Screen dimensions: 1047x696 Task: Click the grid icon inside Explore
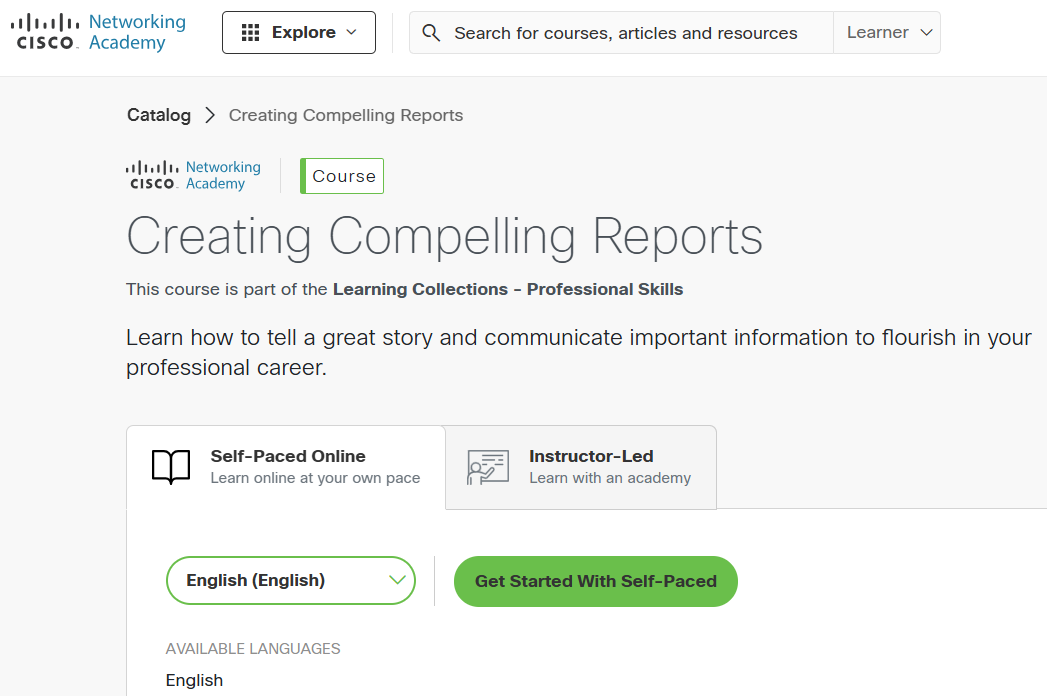(x=248, y=32)
